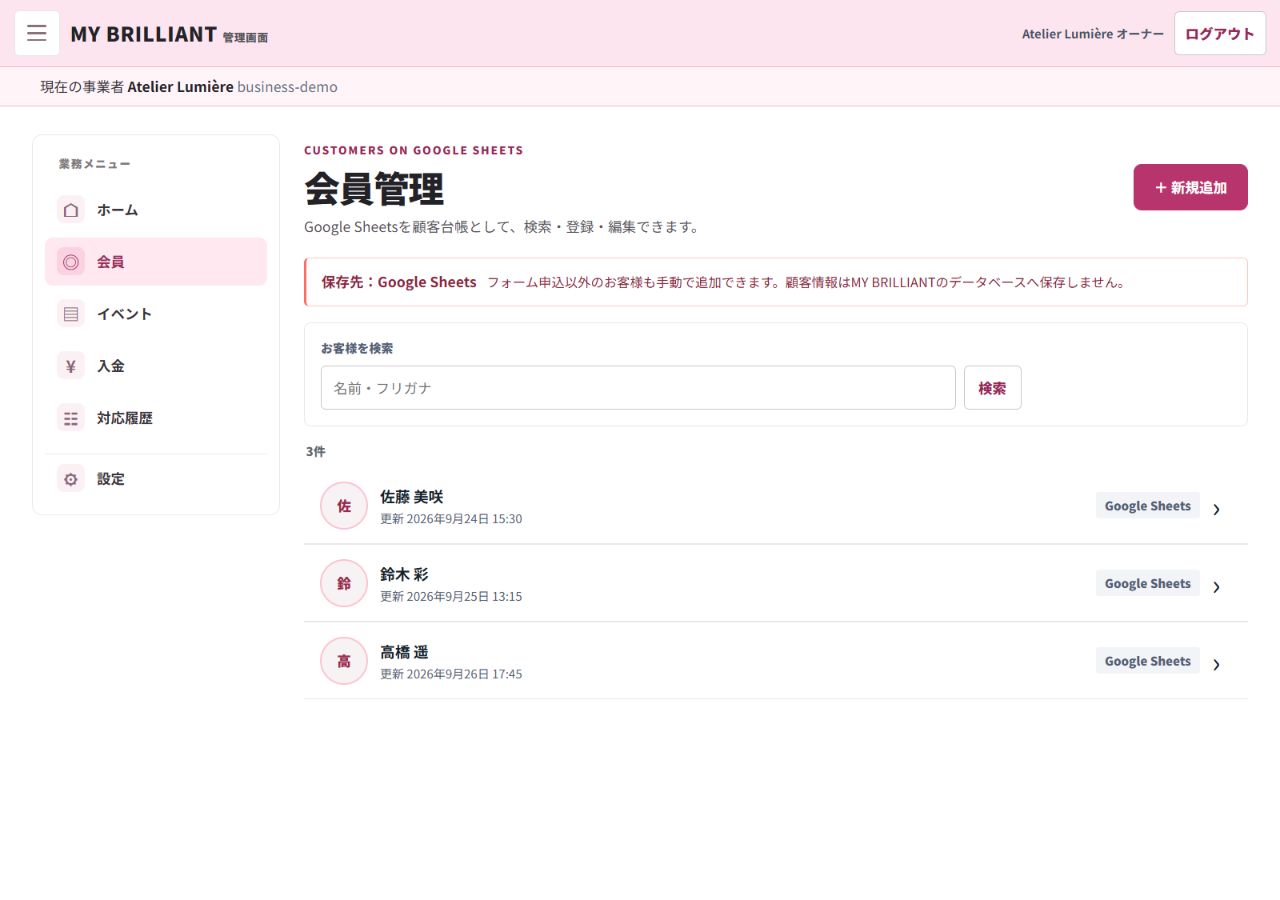Click the 3件 result count
This screenshot has height=900, width=1280.
click(315, 452)
